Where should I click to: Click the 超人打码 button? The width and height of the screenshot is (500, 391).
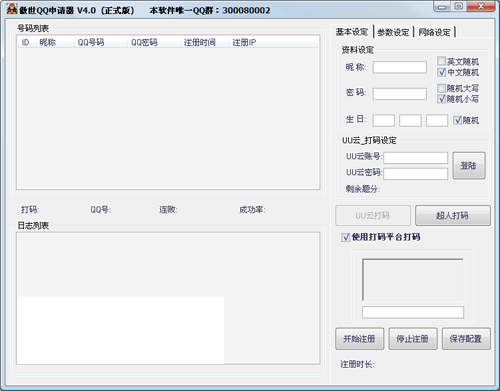pyautogui.click(x=453, y=216)
